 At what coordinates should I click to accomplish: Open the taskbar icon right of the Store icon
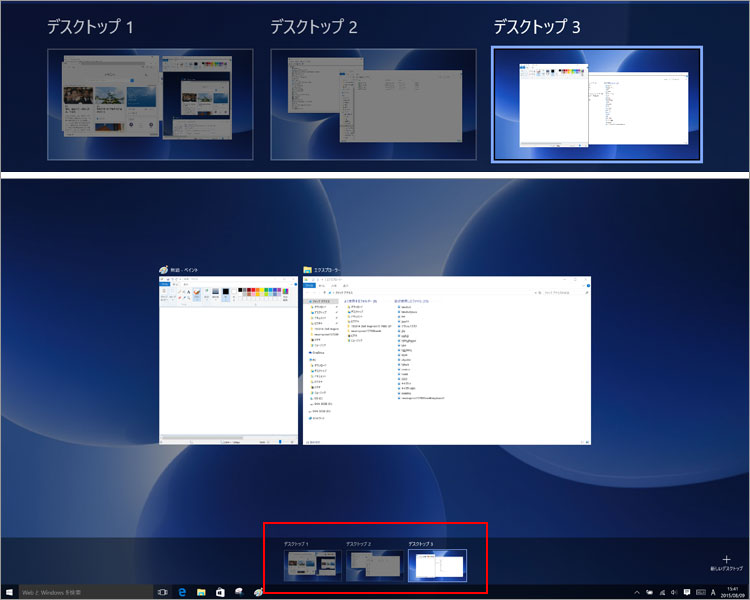pyautogui.click(x=239, y=592)
